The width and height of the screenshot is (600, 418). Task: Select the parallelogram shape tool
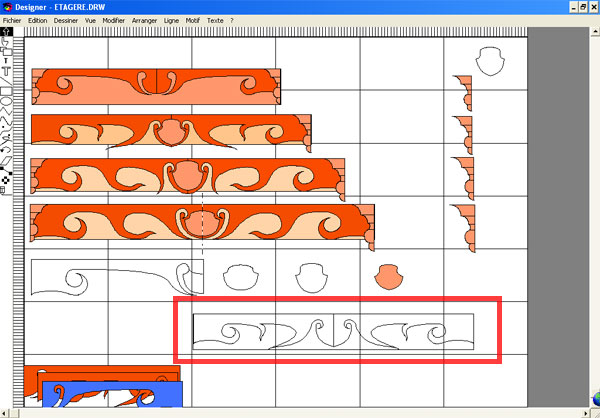pos(6,161)
